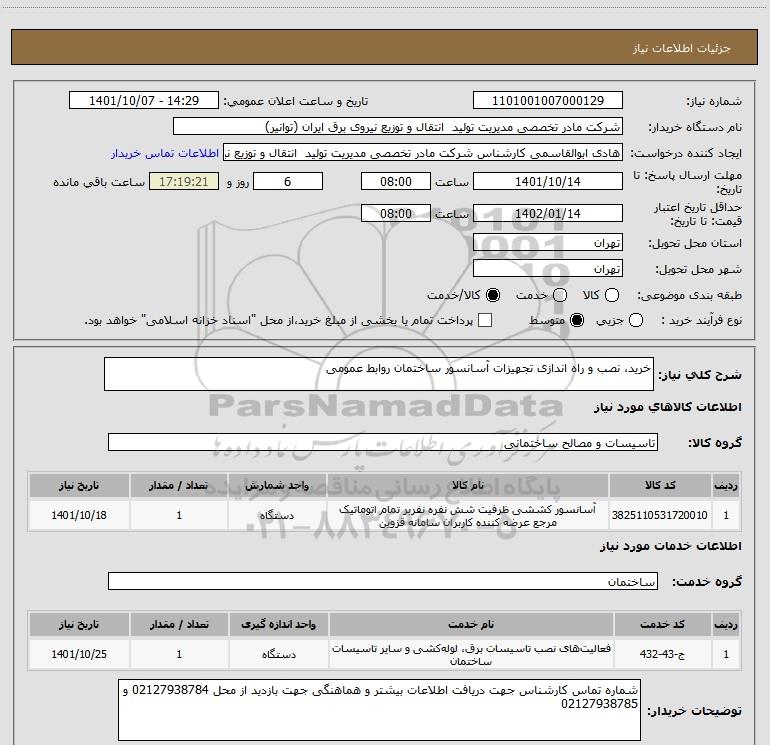Click the service group field ساختمان
This screenshot has height=745, width=770.
383,581
